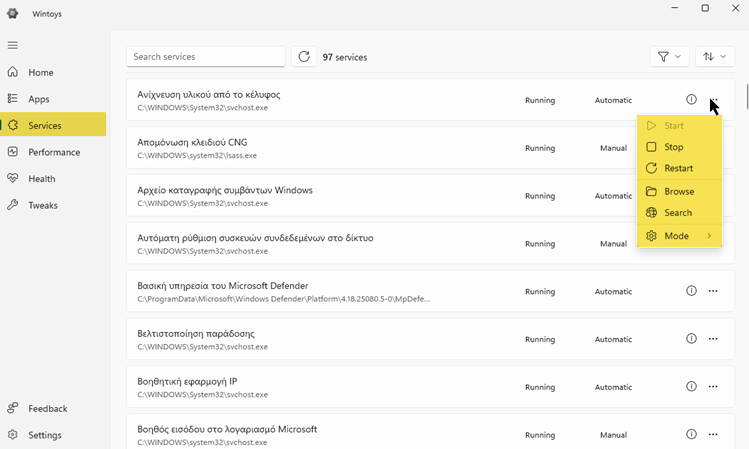Open the sort order dropdown
Screen dimensions: 749x449
coord(713,57)
